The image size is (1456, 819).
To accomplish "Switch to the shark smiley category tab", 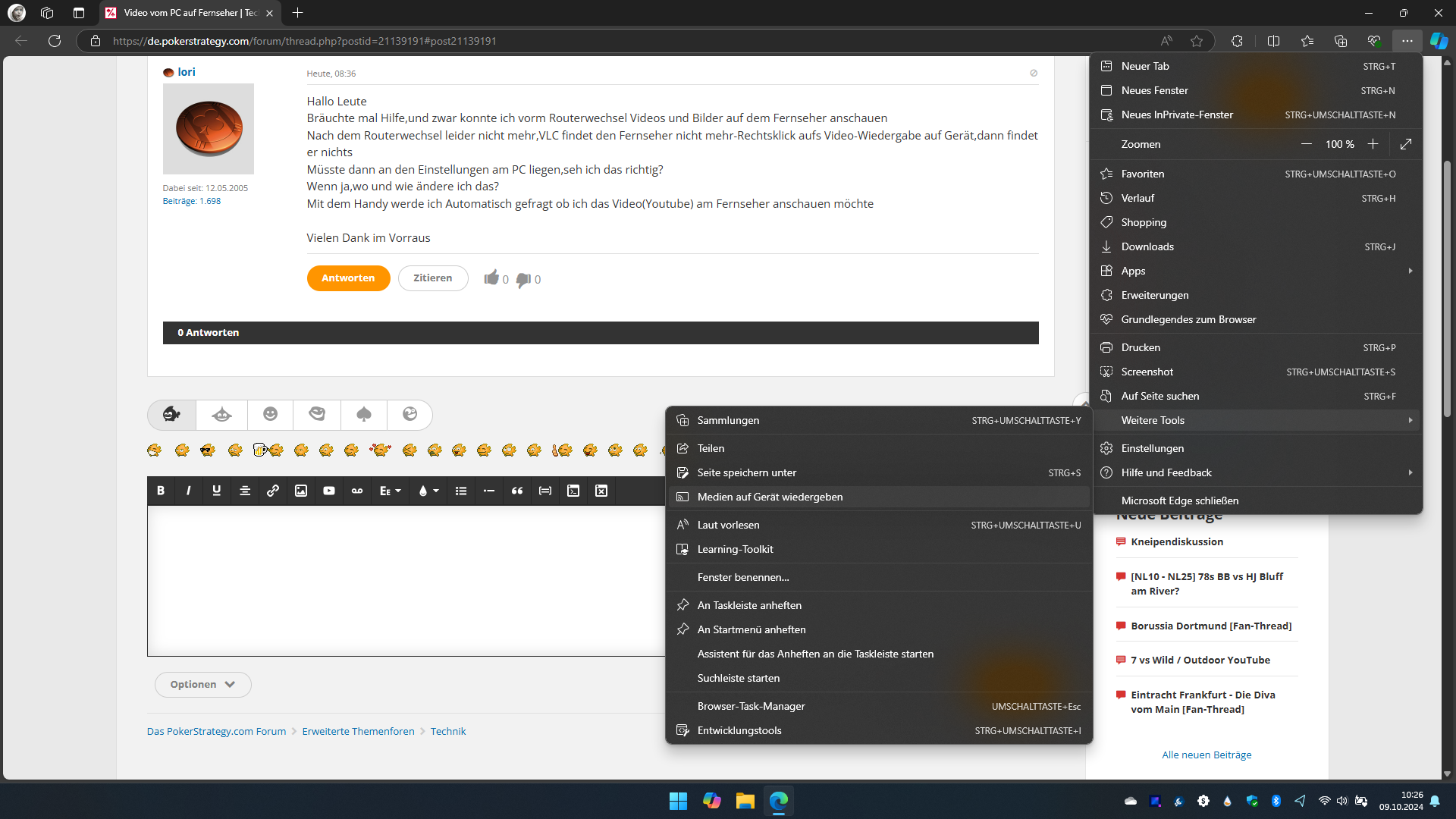I will (221, 414).
